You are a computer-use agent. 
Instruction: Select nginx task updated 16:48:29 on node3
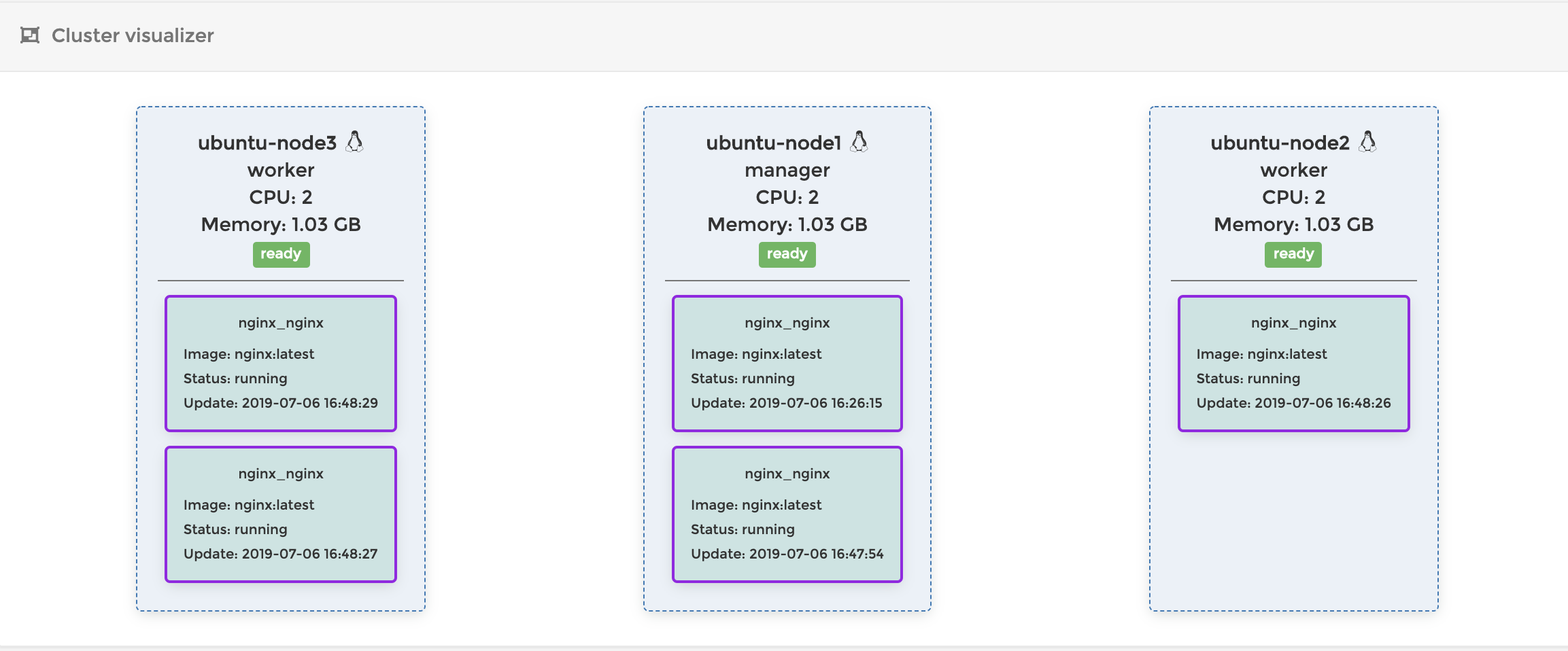[x=281, y=363]
